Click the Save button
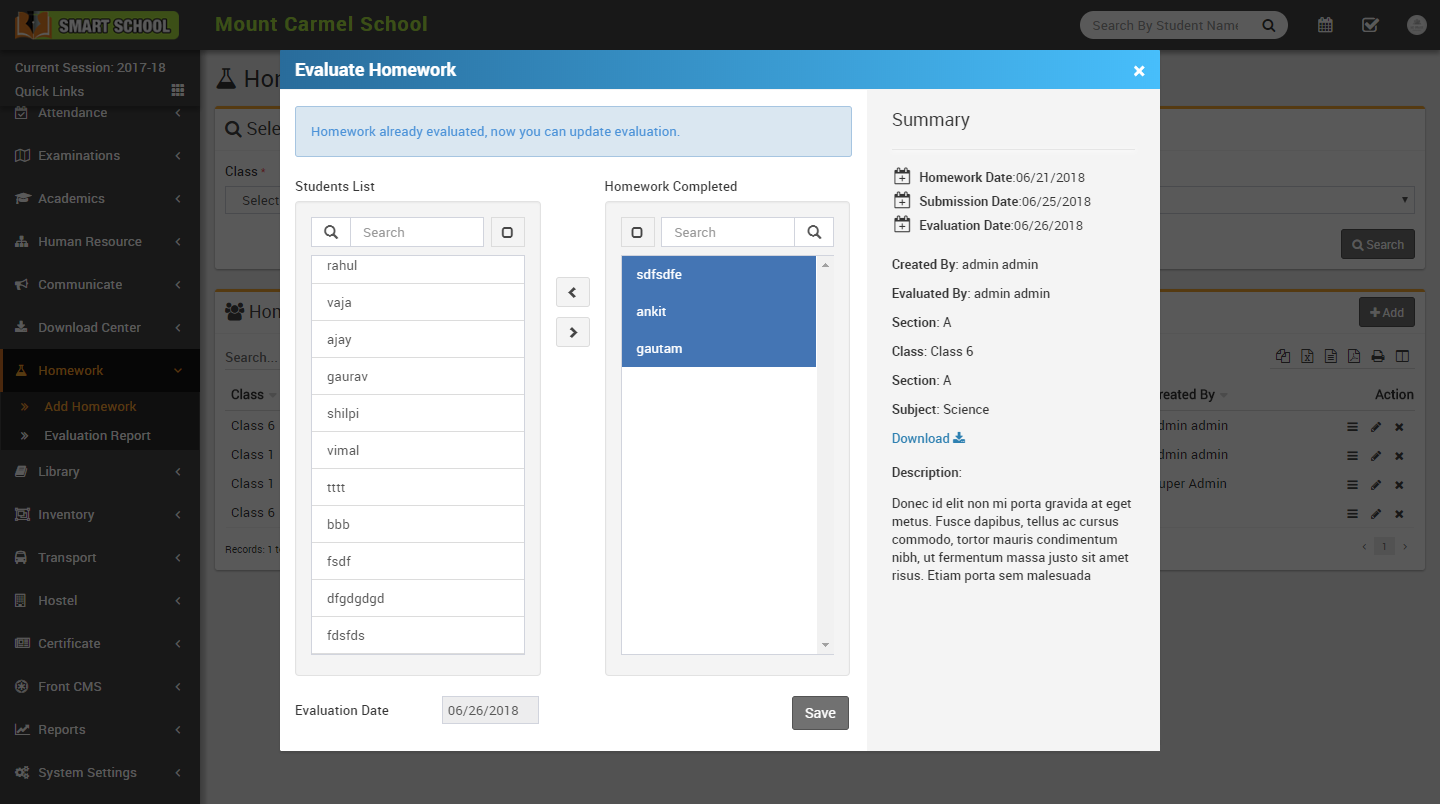The height and width of the screenshot is (804, 1440). (820, 713)
